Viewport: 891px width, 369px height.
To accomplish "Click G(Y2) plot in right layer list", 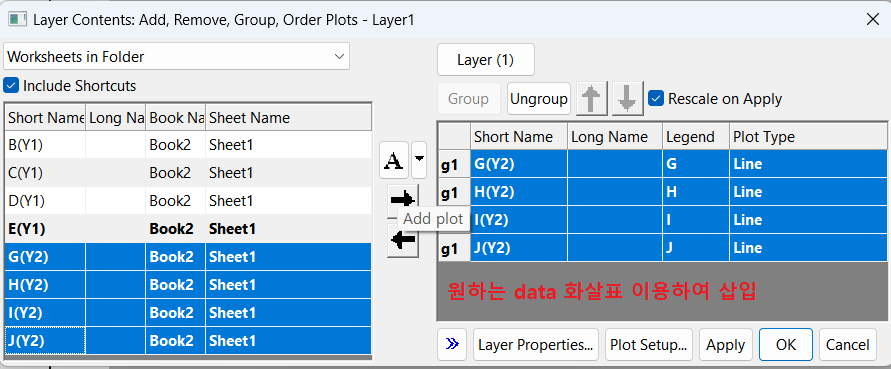I will click(678, 164).
